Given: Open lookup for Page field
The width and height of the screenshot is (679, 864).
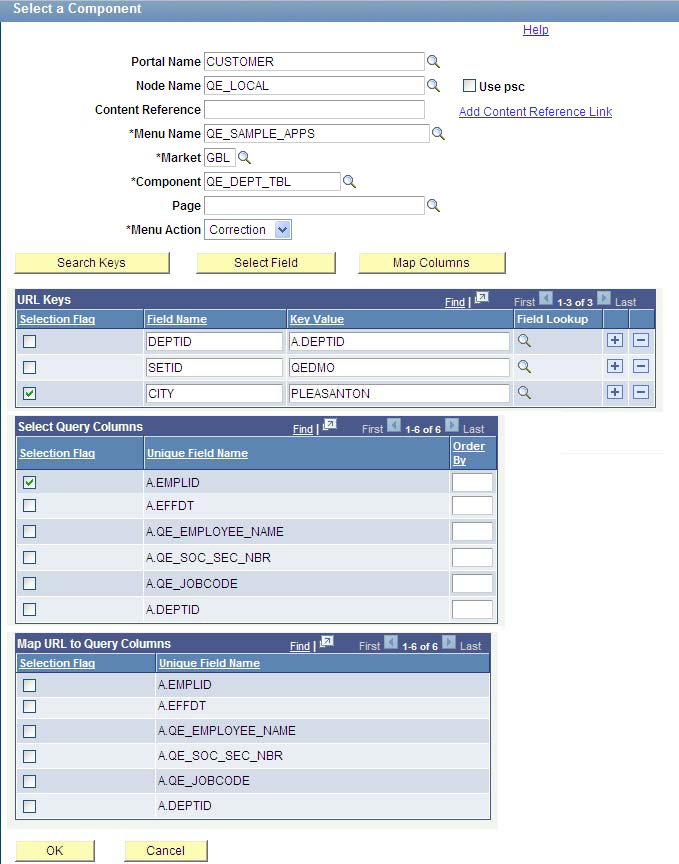Looking at the screenshot, I should click(433, 206).
